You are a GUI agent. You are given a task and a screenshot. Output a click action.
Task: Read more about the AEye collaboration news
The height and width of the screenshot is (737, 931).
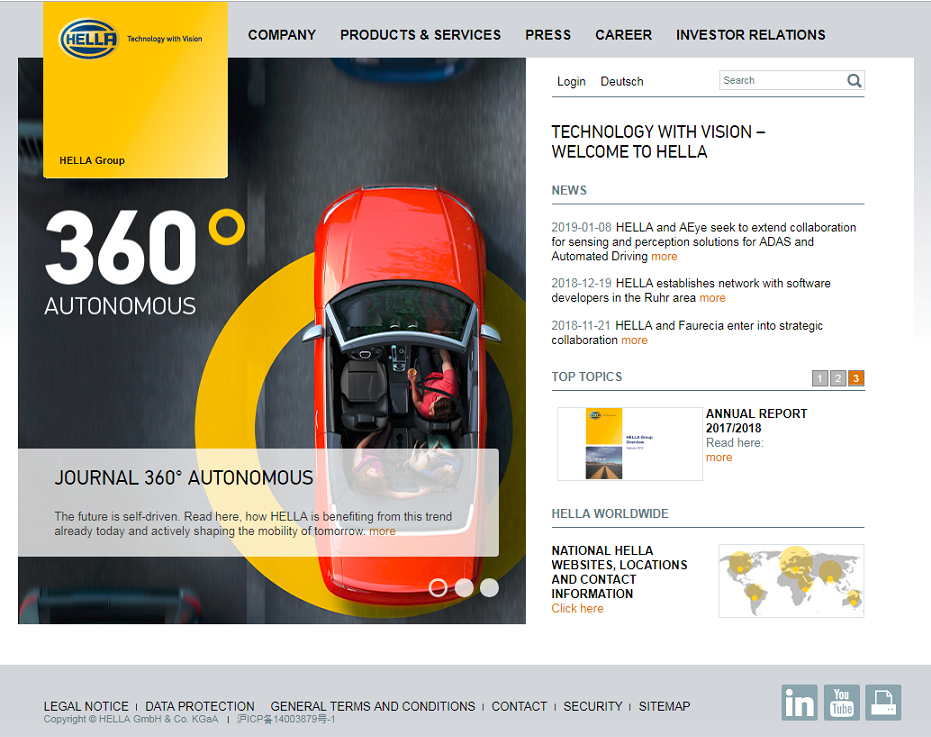tap(664, 257)
